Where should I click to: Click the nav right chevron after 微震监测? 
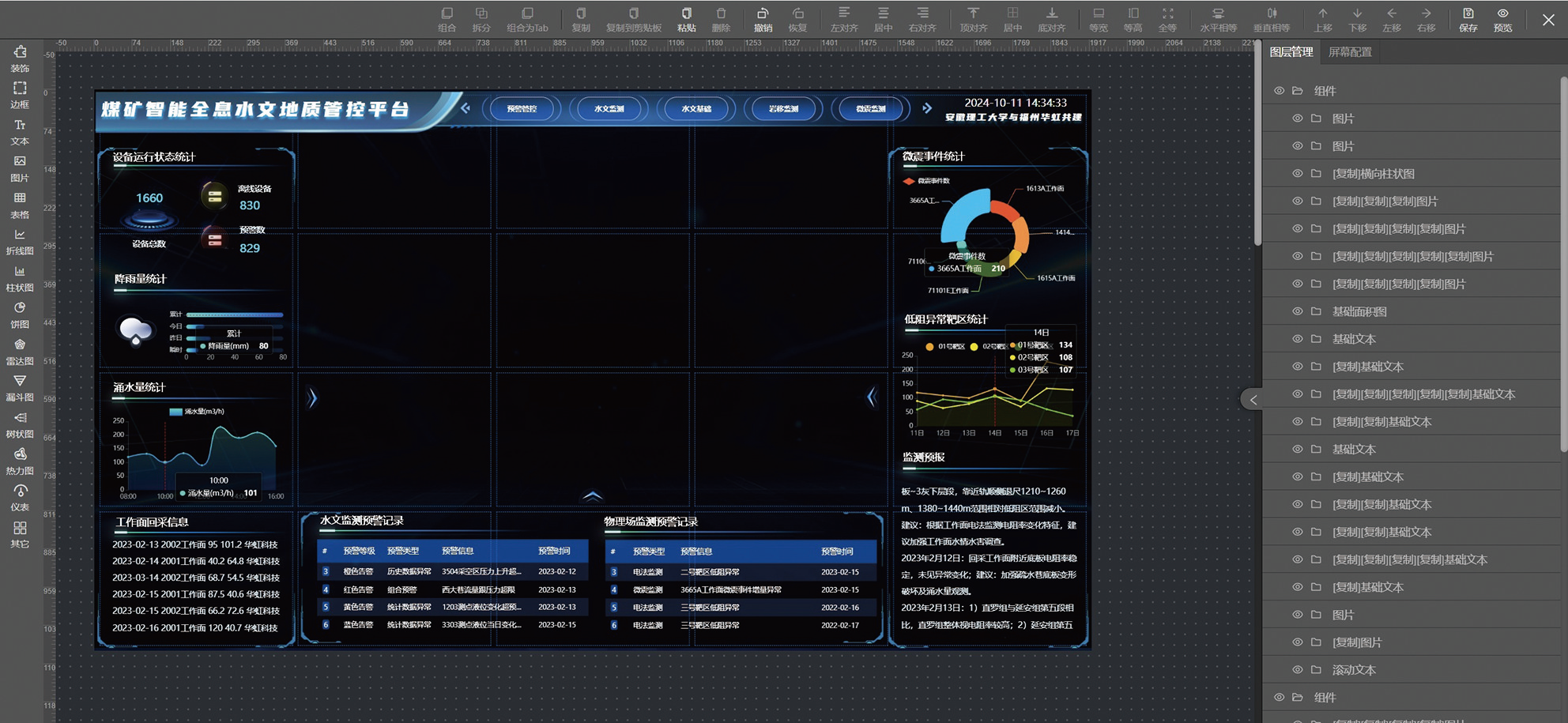click(927, 108)
